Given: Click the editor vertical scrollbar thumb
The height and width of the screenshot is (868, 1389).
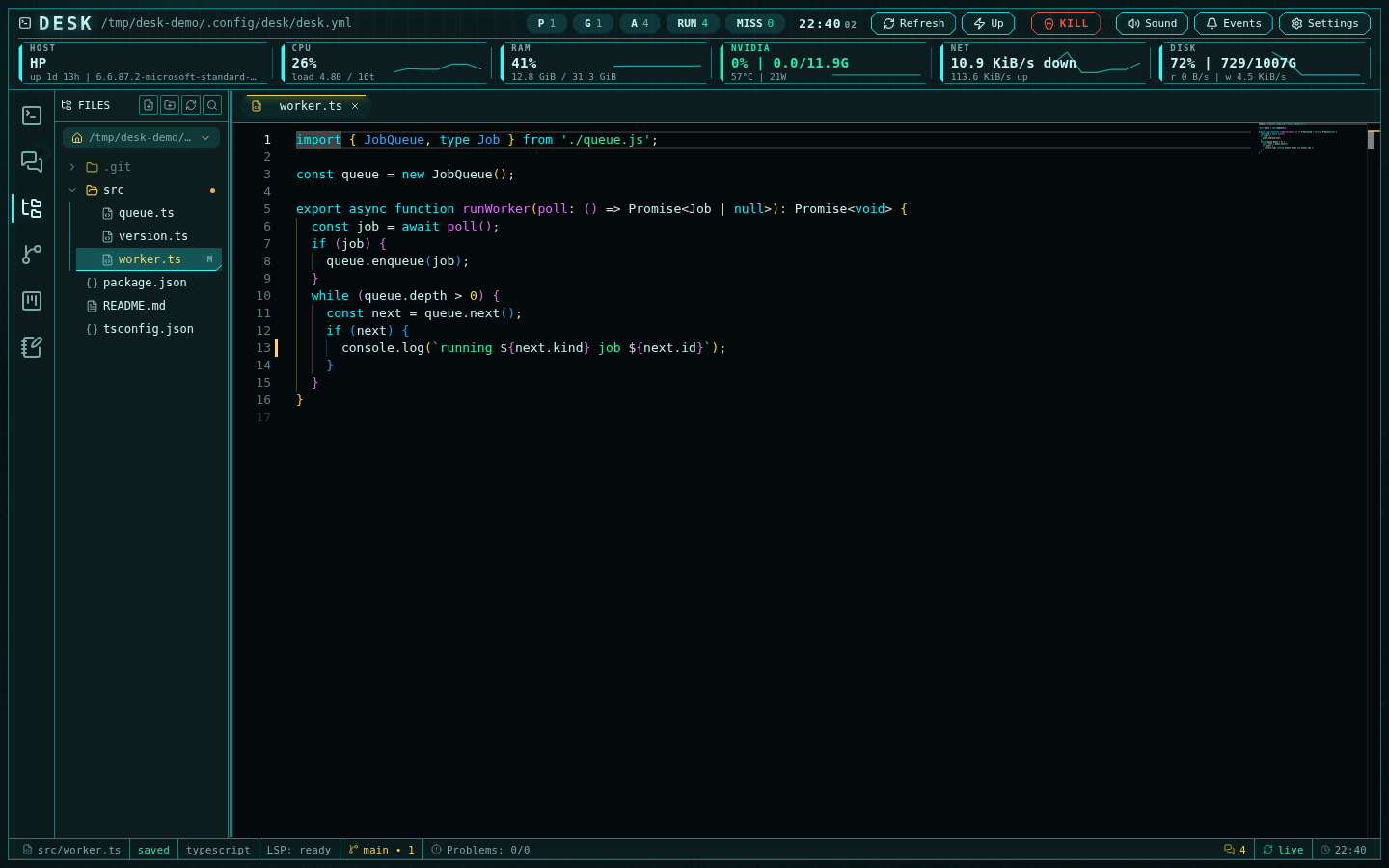Looking at the screenshot, I should pyautogui.click(x=1371, y=140).
